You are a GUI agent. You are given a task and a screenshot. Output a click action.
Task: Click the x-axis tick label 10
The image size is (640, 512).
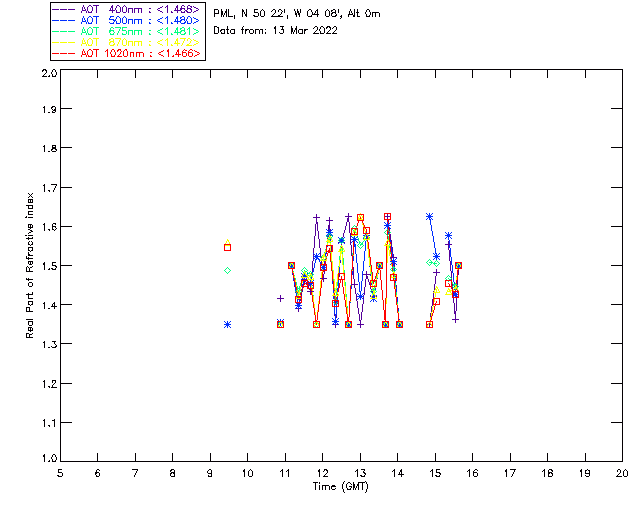pos(247,473)
